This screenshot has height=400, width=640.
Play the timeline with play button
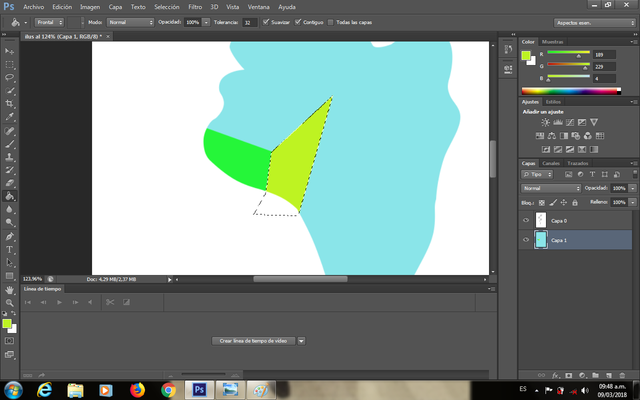[x=60, y=302]
